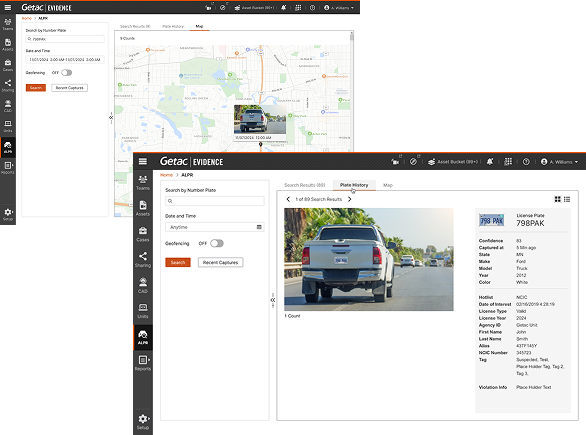Open notifications bell in back window header
Image resolution: width=586 pixels, height=435 pixels.
(284, 7)
